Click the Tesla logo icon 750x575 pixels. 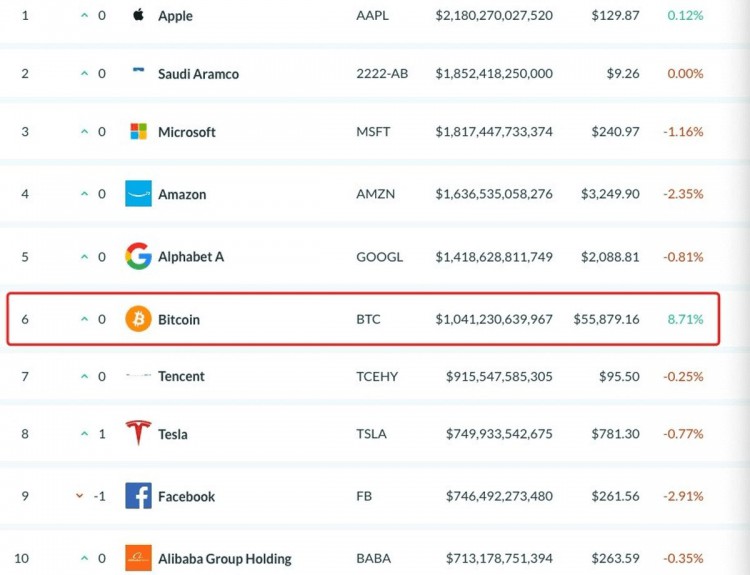click(138, 432)
